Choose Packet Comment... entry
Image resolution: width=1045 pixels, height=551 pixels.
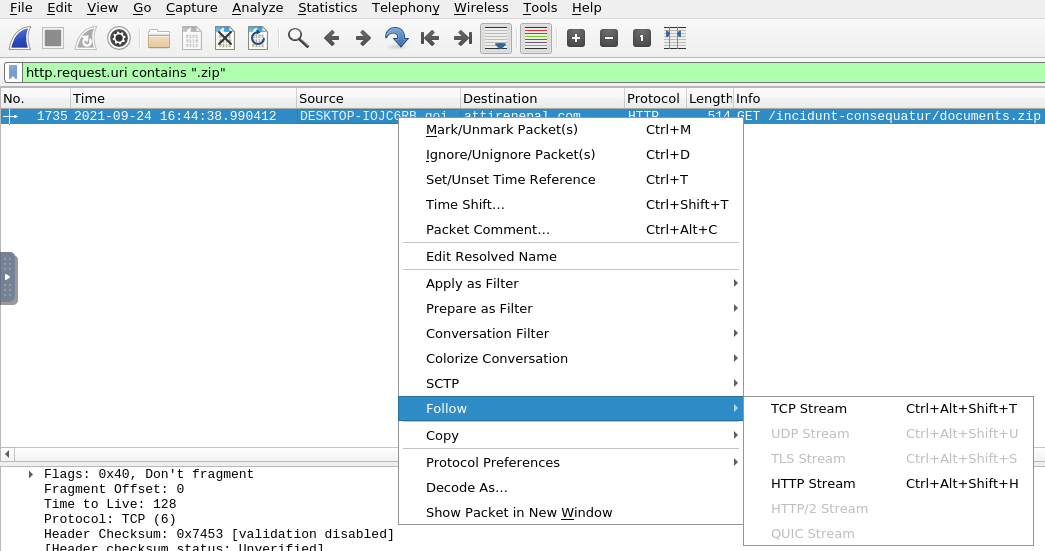click(570, 229)
